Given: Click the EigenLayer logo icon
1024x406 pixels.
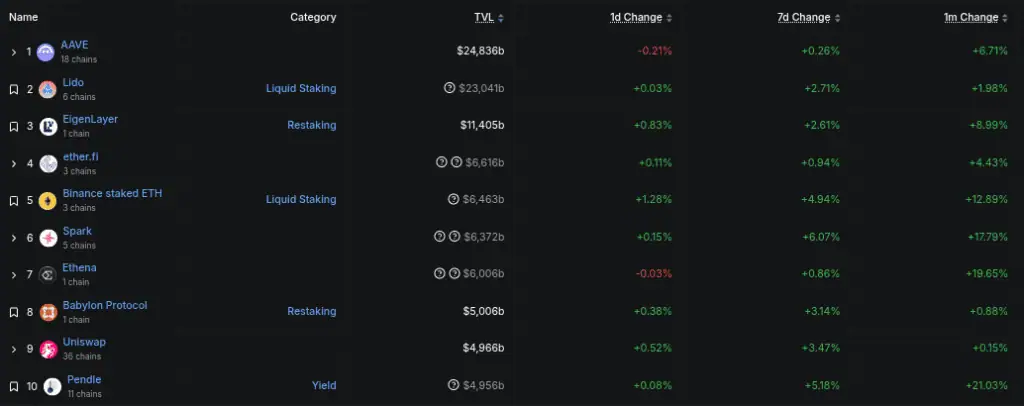Looking at the screenshot, I should [48, 127].
